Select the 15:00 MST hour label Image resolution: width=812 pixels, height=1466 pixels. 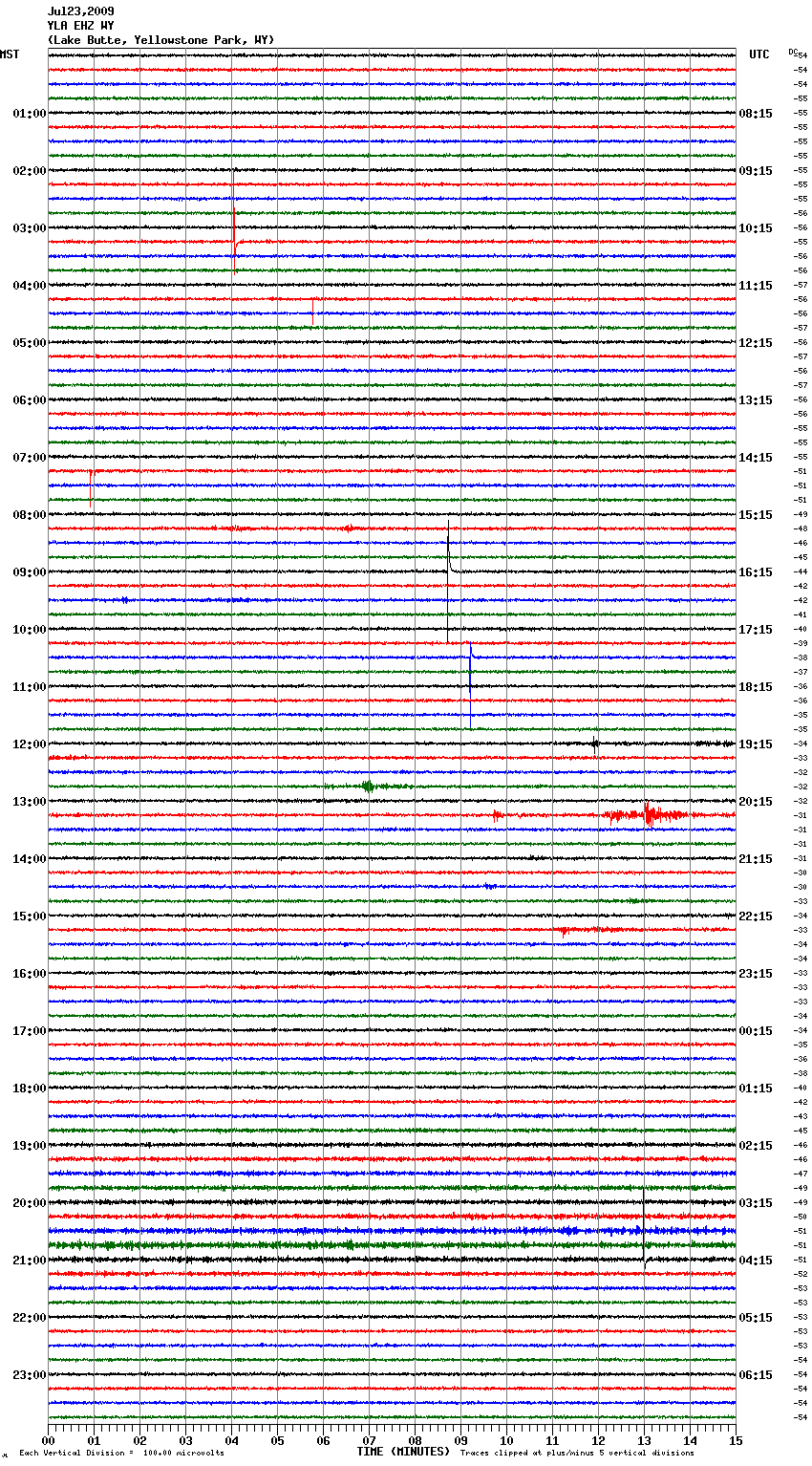pos(30,916)
